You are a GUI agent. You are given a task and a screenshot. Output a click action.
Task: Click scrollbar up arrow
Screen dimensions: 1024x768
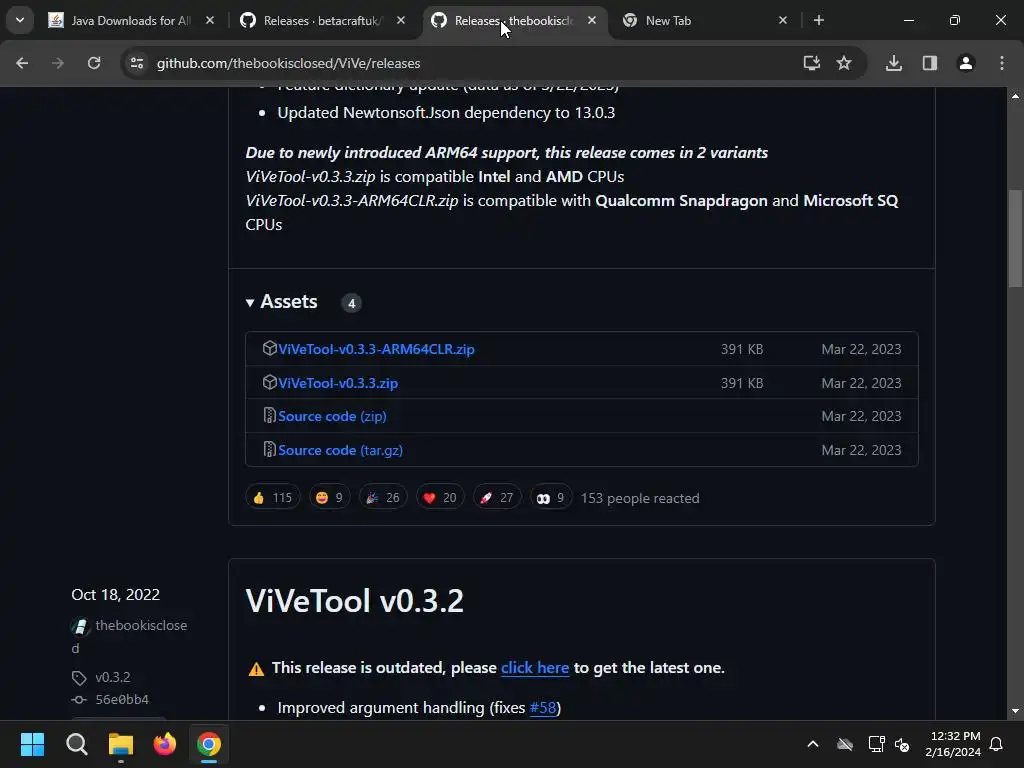point(1015,96)
